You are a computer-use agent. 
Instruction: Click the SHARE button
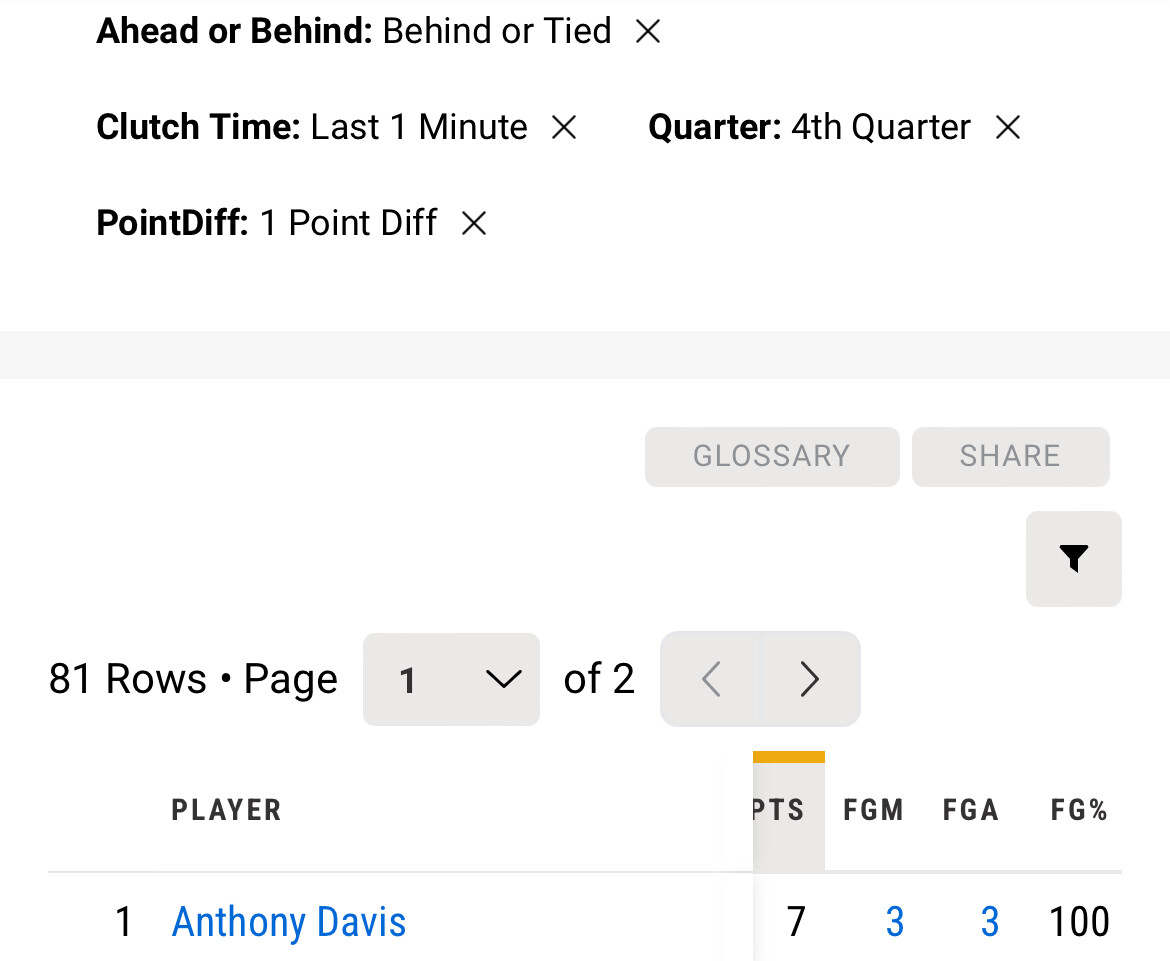[x=1010, y=456]
